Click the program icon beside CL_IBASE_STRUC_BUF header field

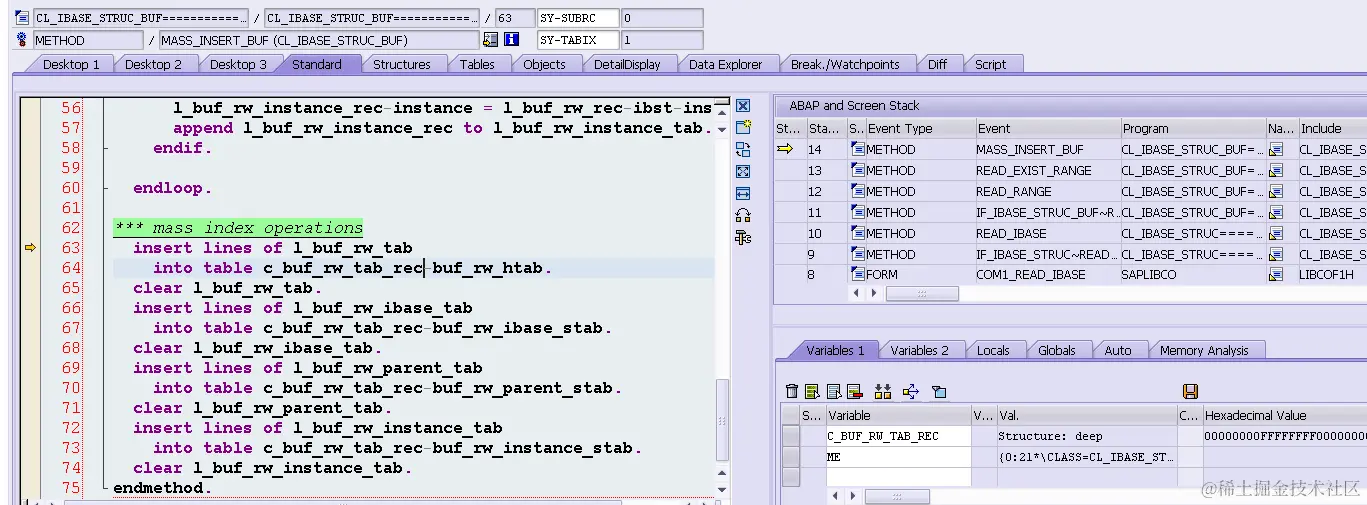point(22,18)
